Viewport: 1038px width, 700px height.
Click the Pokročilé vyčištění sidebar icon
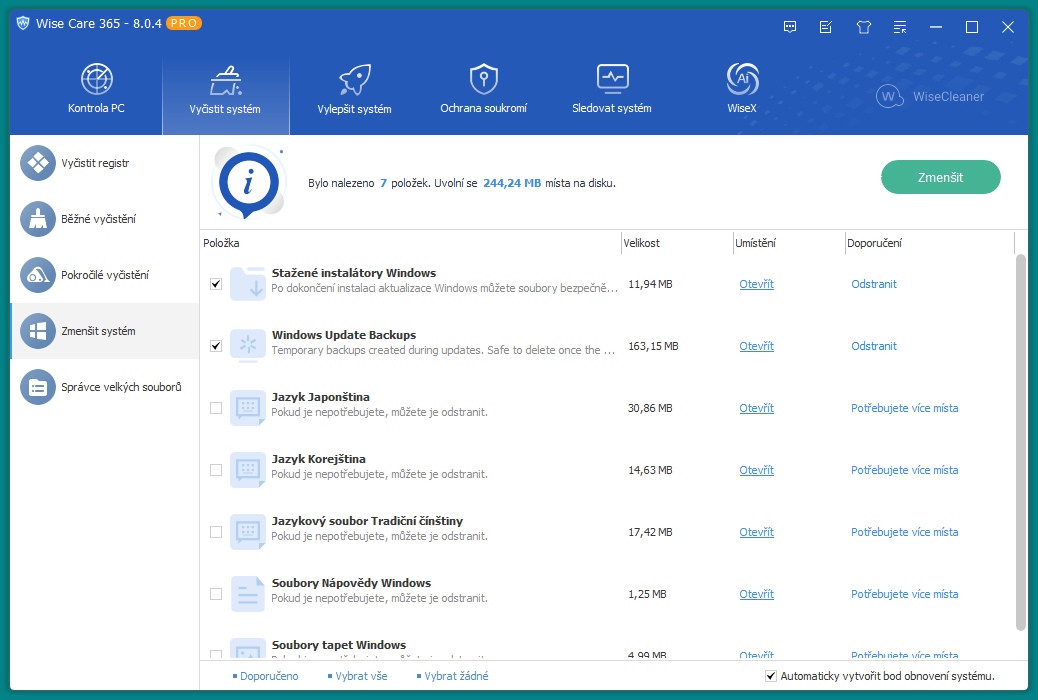pos(38,275)
